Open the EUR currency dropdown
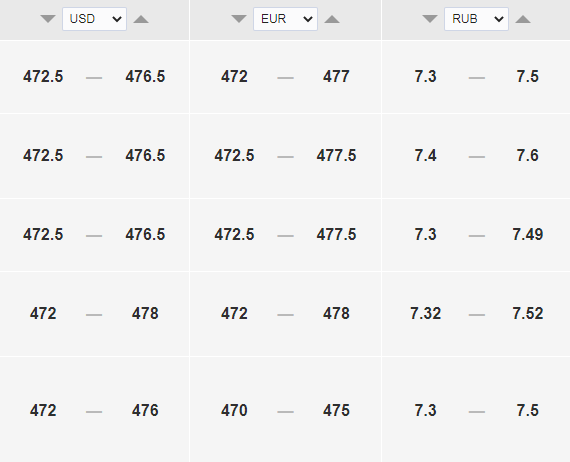Viewport: 570px width, 462px height. coord(285,19)
